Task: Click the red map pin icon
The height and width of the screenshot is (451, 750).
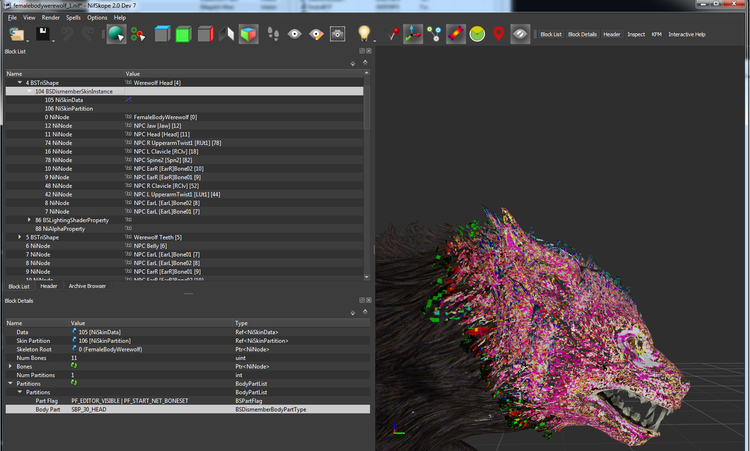Action: (x=498, y=34)
